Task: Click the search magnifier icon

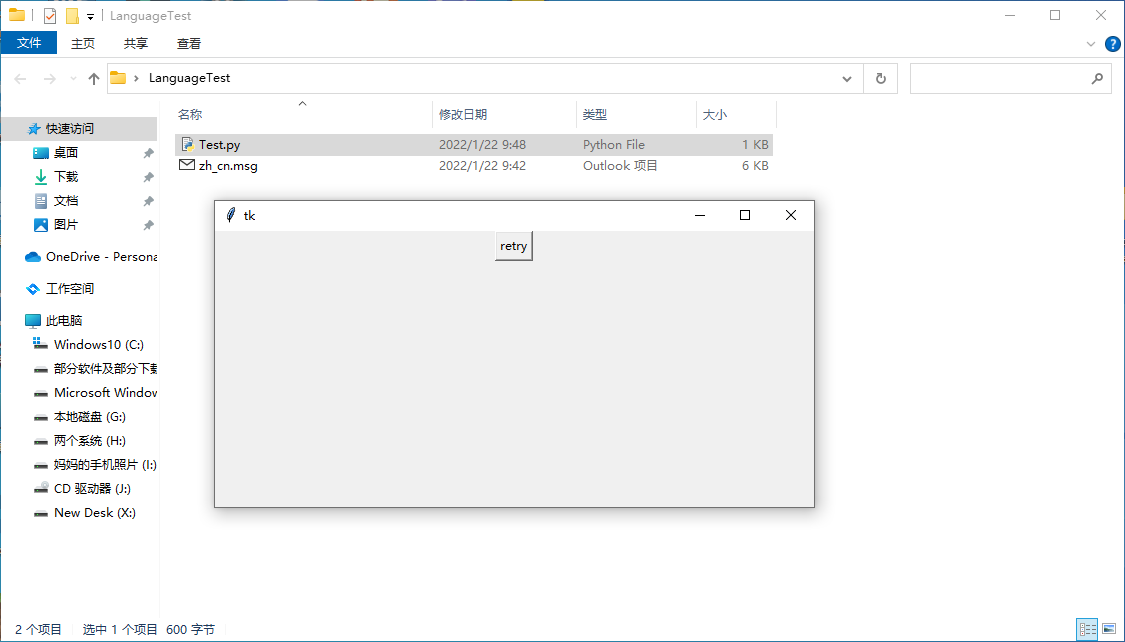Action: [1096, 78]
